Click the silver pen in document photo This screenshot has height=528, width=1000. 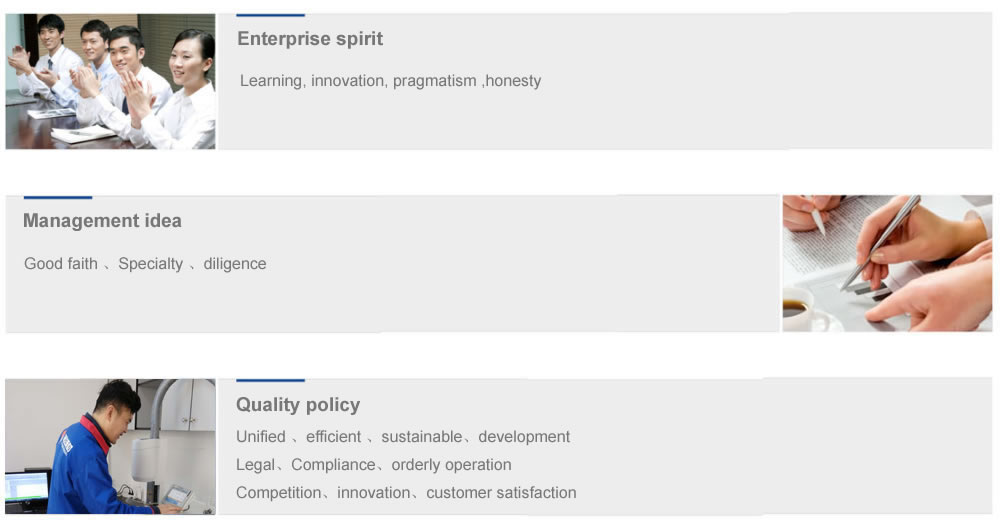tap(880, 241)
